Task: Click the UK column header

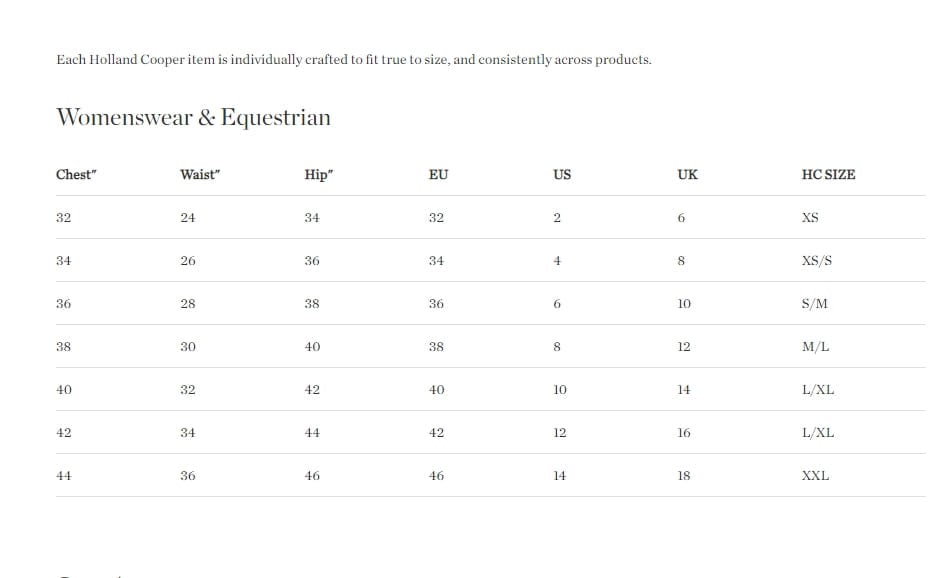Action: pyautogui.click(x=687, y=175)
